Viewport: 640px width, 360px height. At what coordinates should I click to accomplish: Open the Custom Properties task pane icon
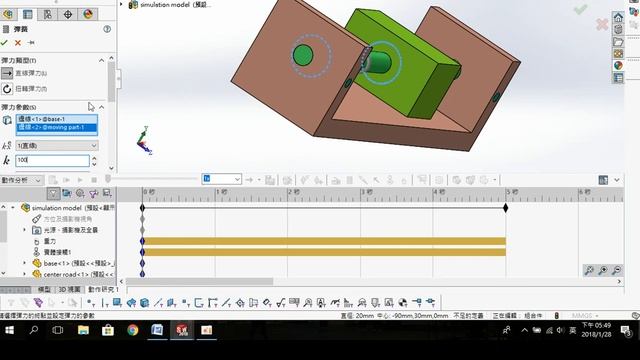coord(618,78)
